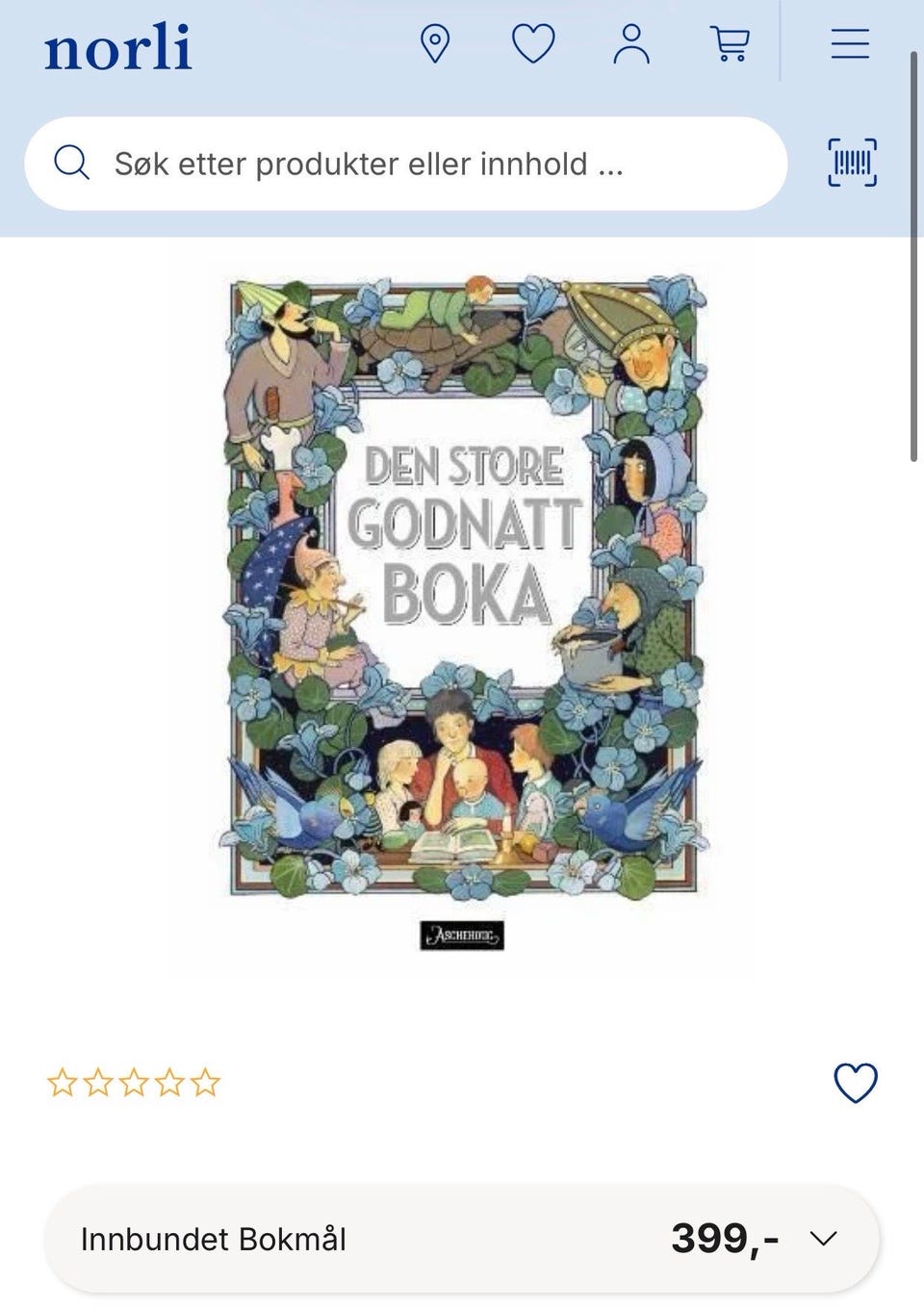Open the user account icon
Screen dimensions: 924x1309
[631, 44]
